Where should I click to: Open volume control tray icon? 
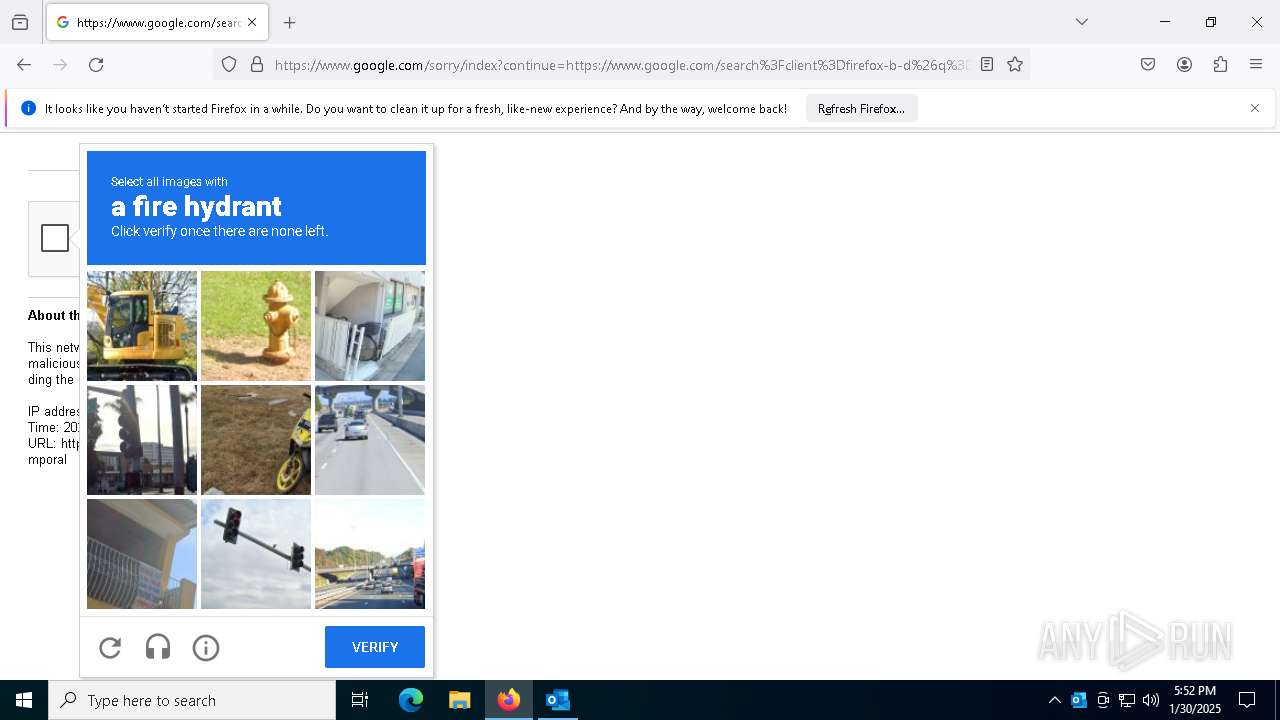click(x=1151, y=700)
